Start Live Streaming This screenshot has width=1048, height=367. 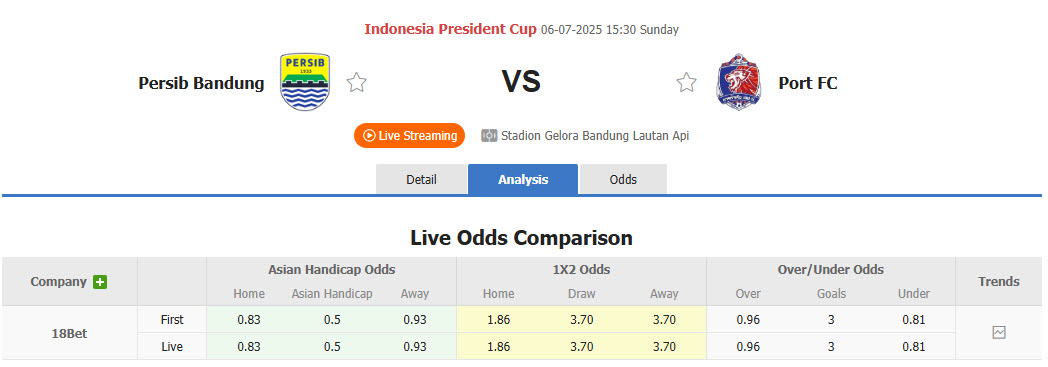pyautogui.click(x=410, y=136)
